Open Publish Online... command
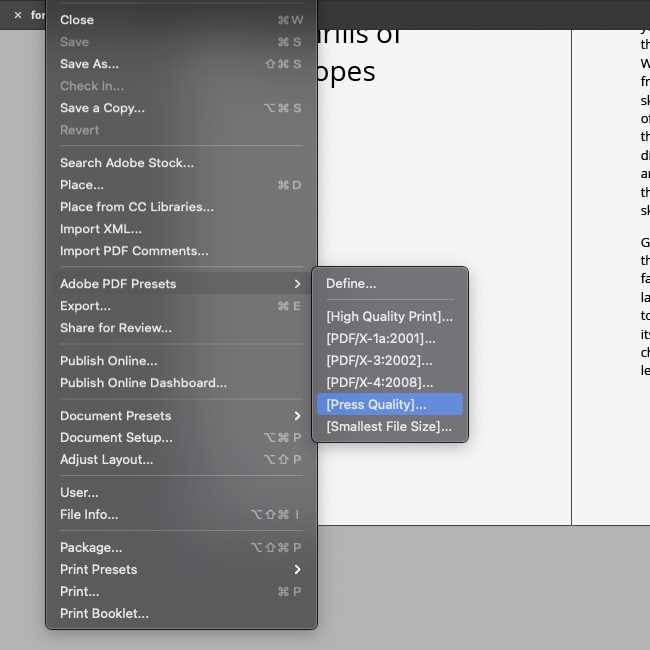Screen dimensions: 650x650 click(182, 361)
